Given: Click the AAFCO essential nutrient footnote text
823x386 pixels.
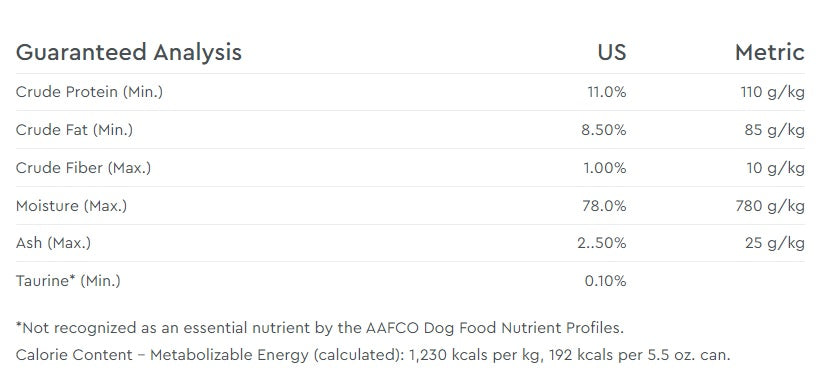Looking at the screenshot, I should tap(320, 328).
